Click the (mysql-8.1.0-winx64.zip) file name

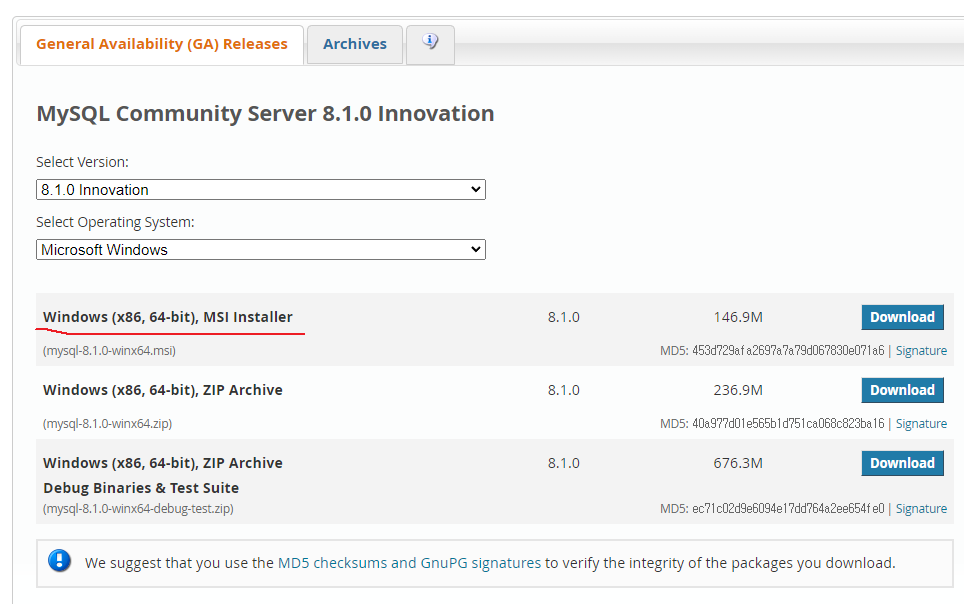tap(108, 424)
